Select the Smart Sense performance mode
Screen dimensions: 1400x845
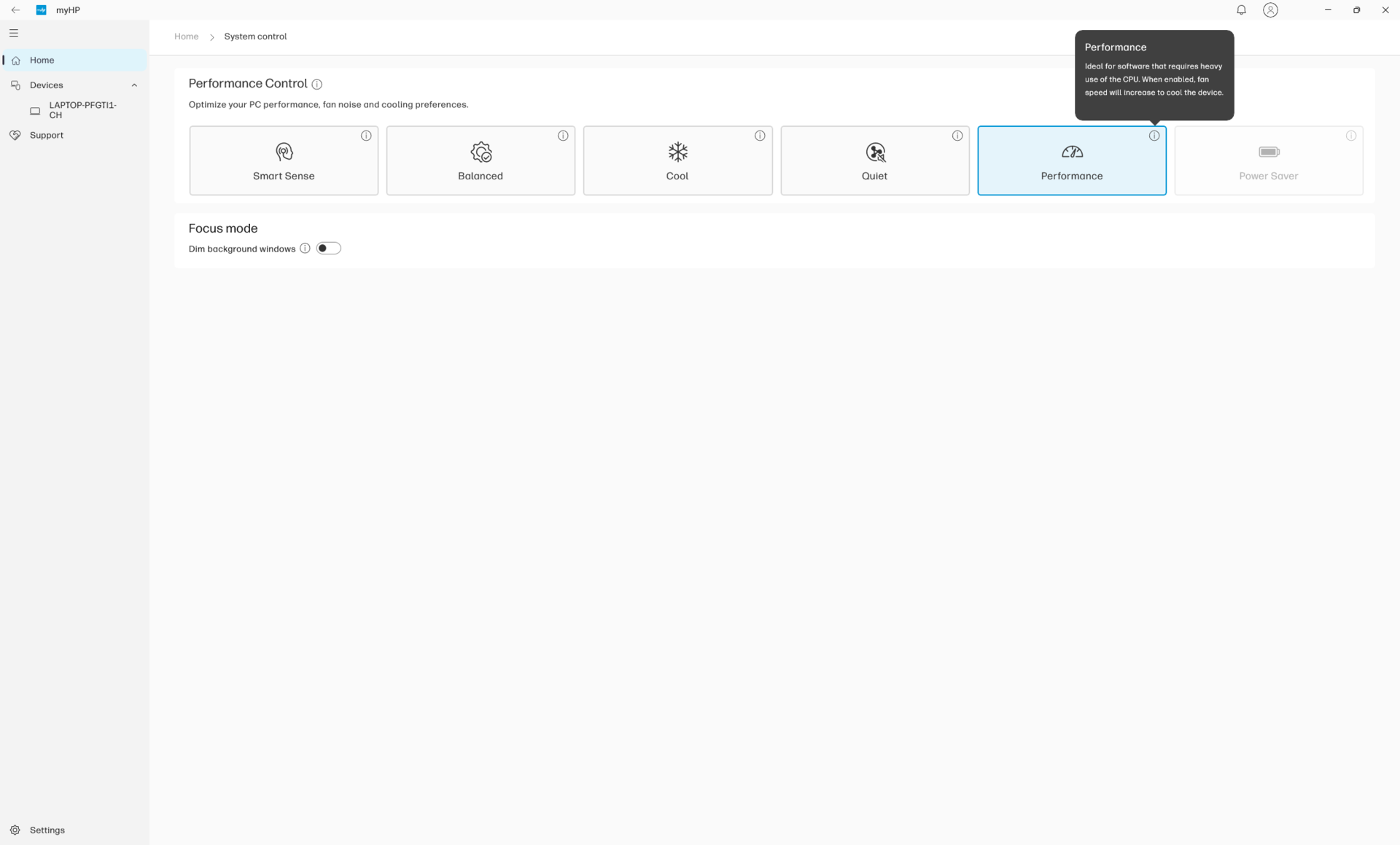click(284, 160)
